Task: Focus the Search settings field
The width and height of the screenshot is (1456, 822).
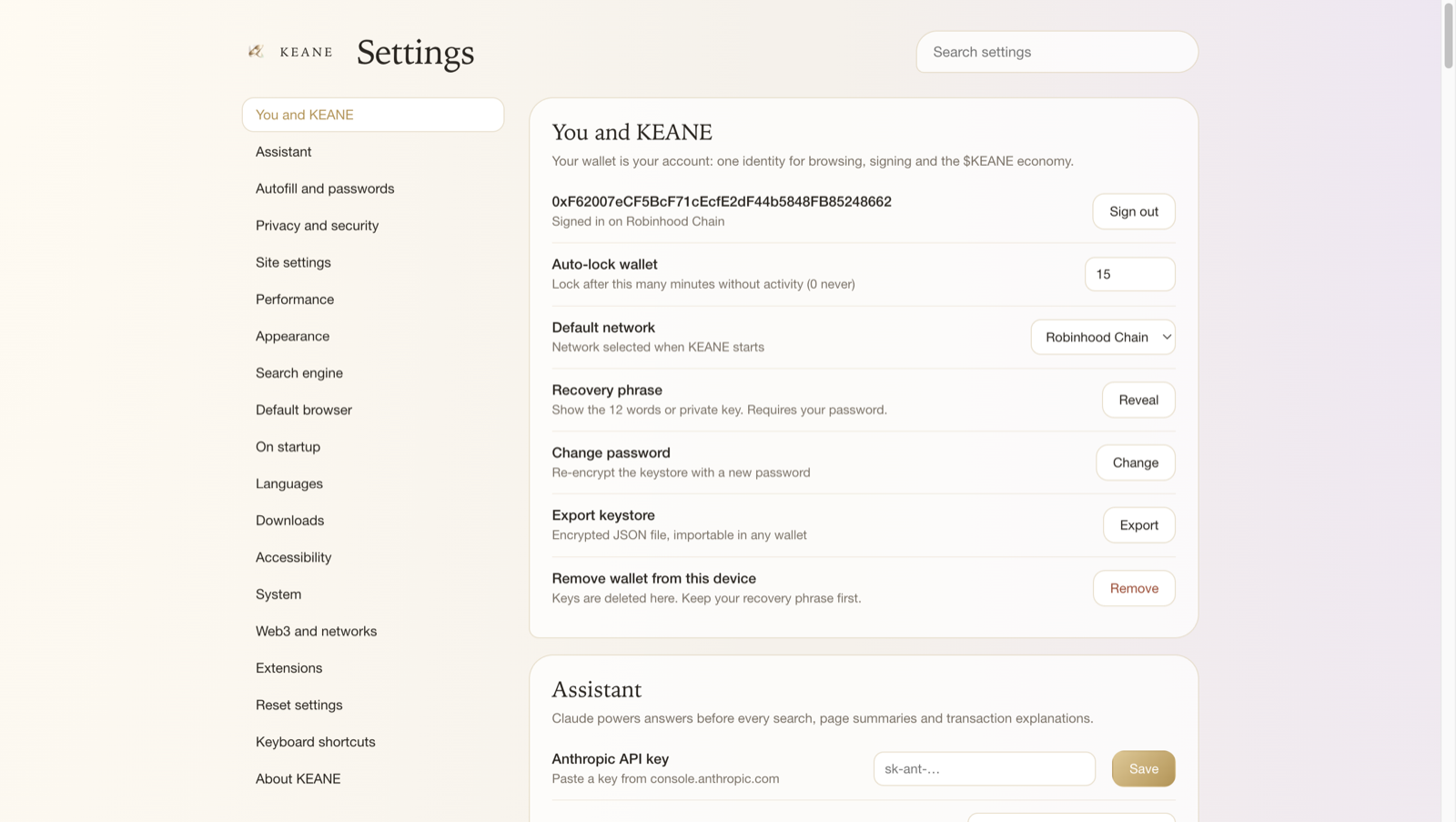Action: (1057, 52)
